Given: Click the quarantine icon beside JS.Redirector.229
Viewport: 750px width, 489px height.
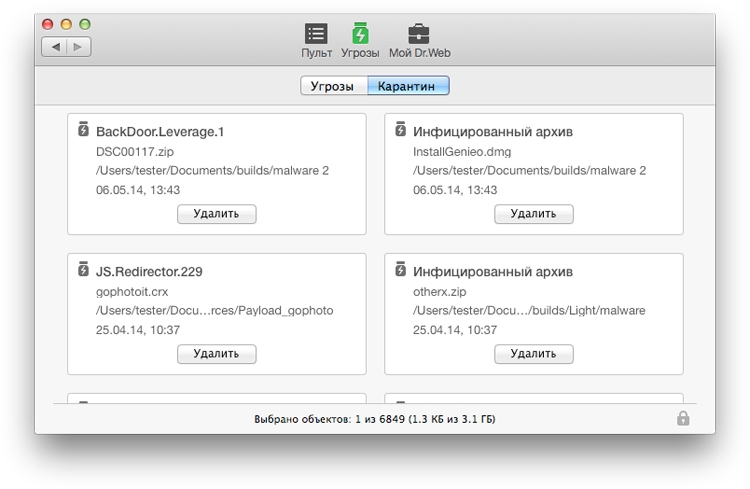Looking at the screenshot, I should [84, 270].
